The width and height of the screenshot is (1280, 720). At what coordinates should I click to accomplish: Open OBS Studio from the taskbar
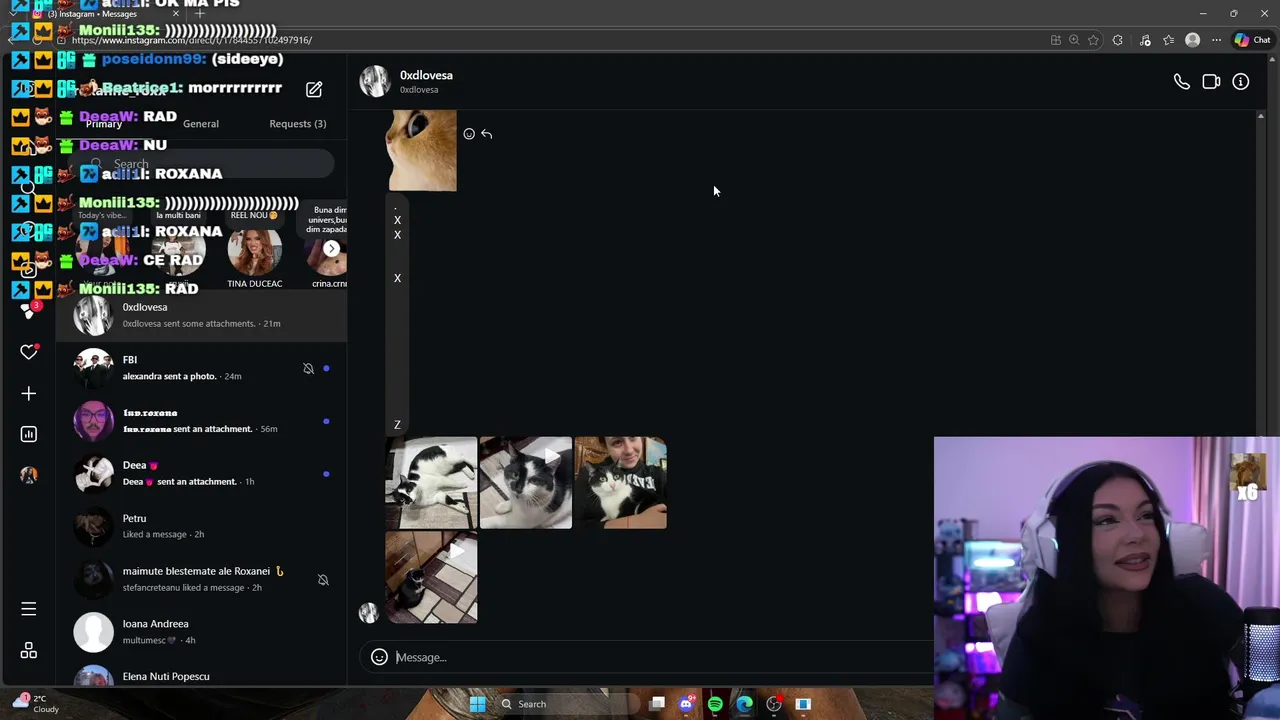tap(774, 704)
